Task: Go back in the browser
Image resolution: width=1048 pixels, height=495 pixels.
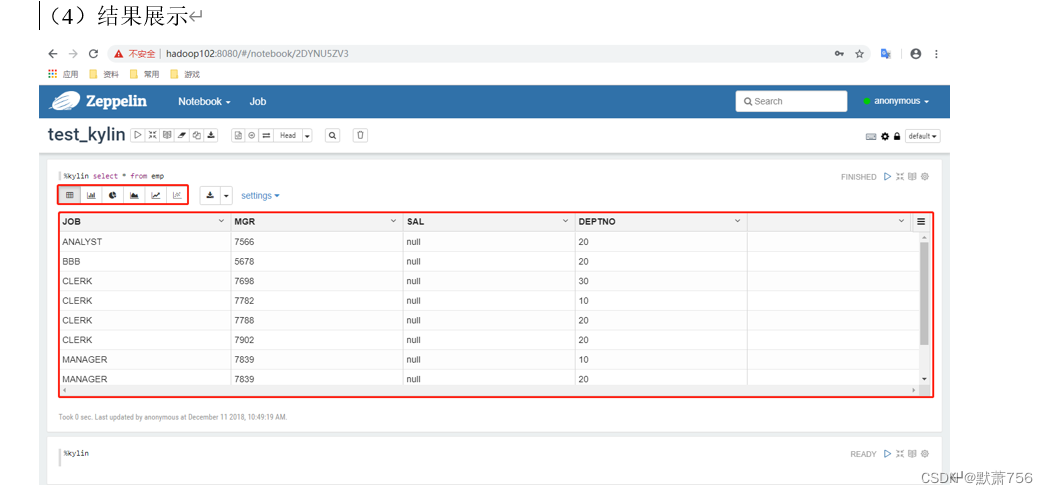Action: click(x=53, y=54)
